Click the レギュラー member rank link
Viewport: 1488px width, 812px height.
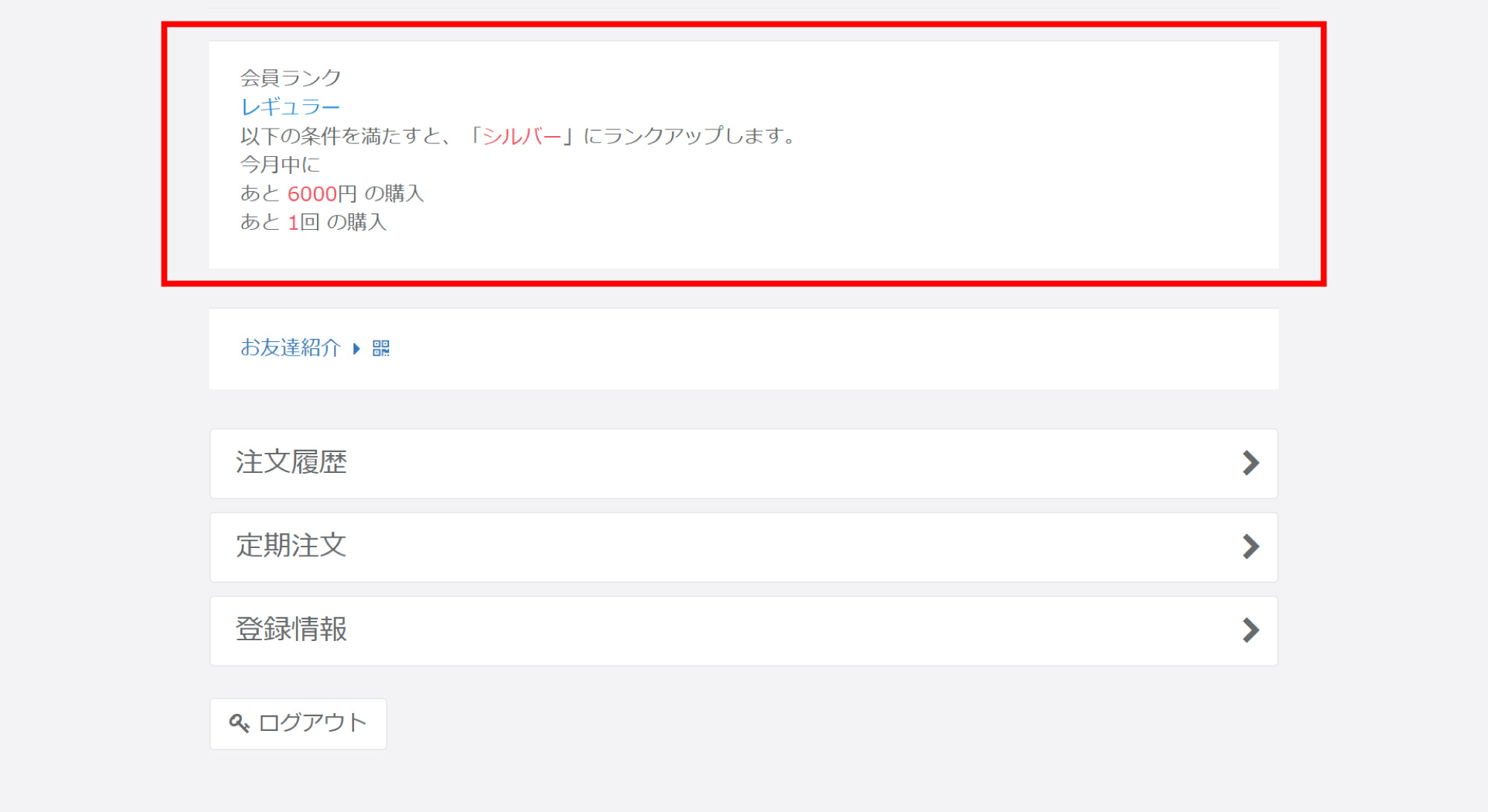pyautogui.click(x=289, y=106)
